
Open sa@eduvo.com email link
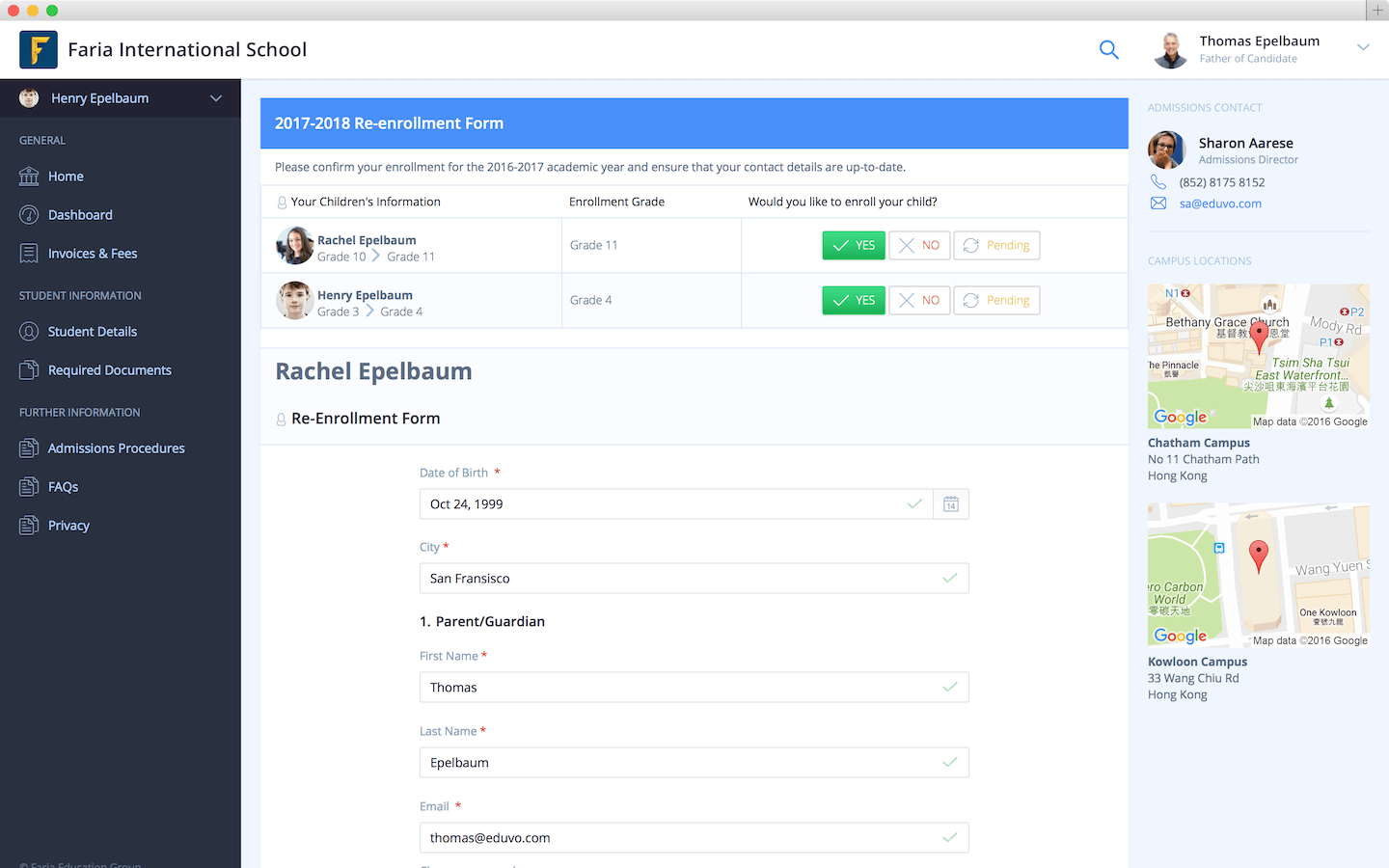1220,203
